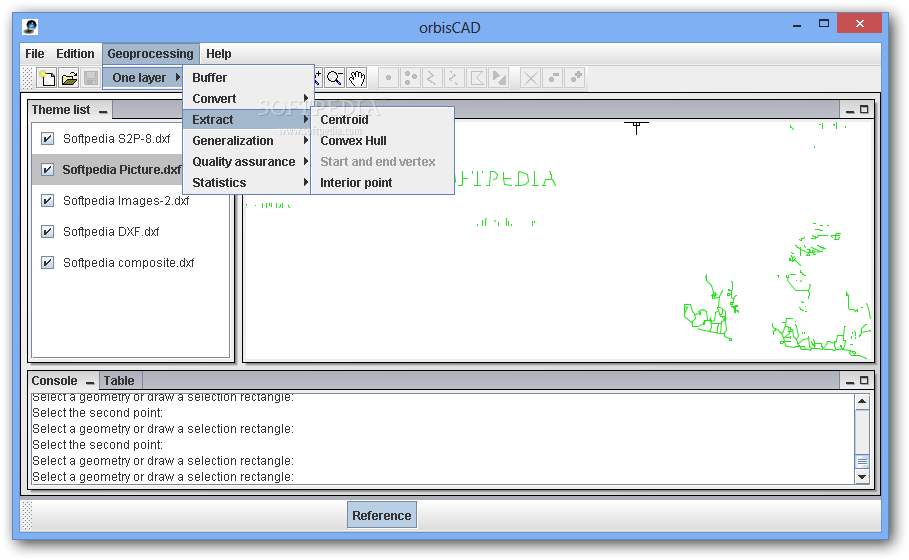Click the multipoint draw tool

pyautogui.click(x=410, y=78)
